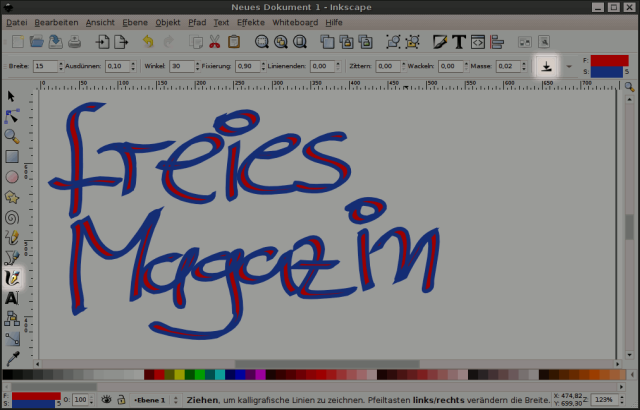Select the Node edit tool
Screen dimensions: 640x410
[x=12, y=116]
